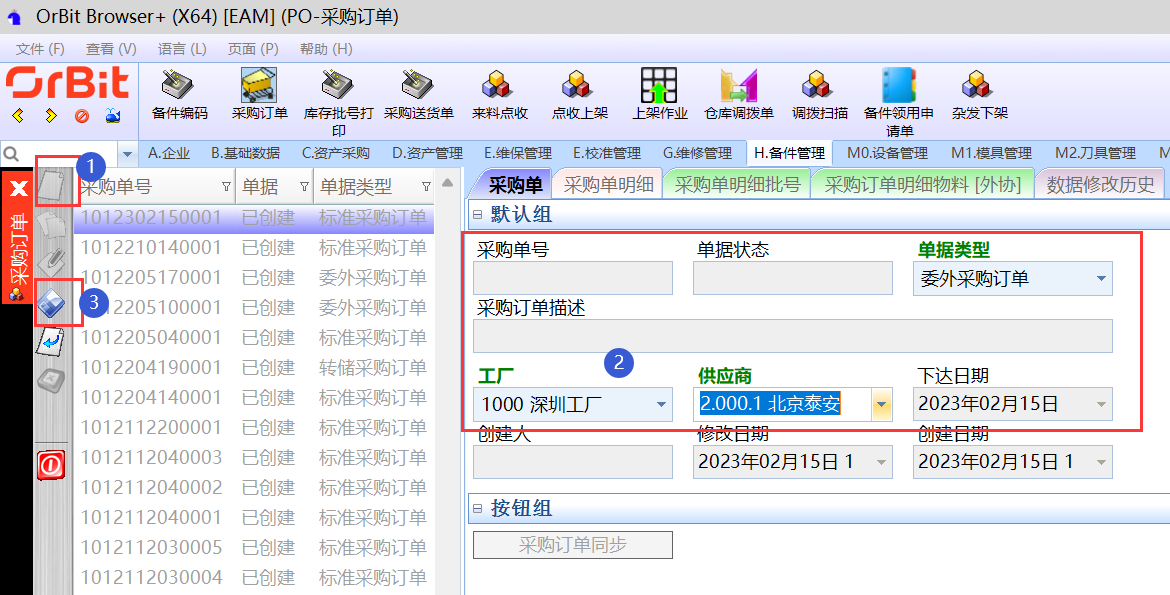Click the 采购订单同步 button
The height and width of the screenshot is (595, 1170).
point(572,545)
